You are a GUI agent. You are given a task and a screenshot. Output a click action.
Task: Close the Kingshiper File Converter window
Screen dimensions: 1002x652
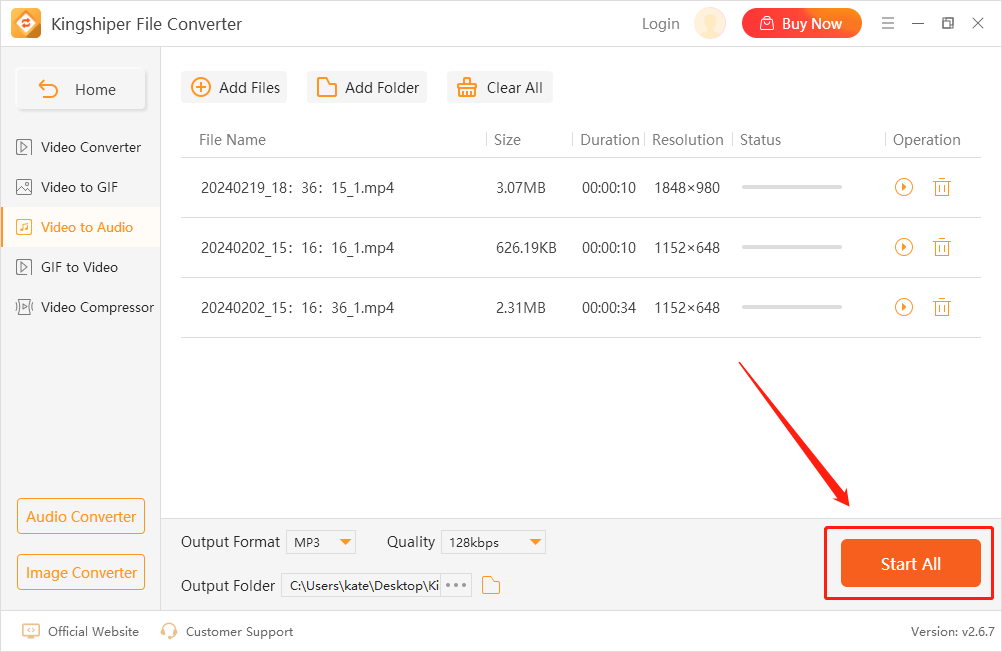978,24
